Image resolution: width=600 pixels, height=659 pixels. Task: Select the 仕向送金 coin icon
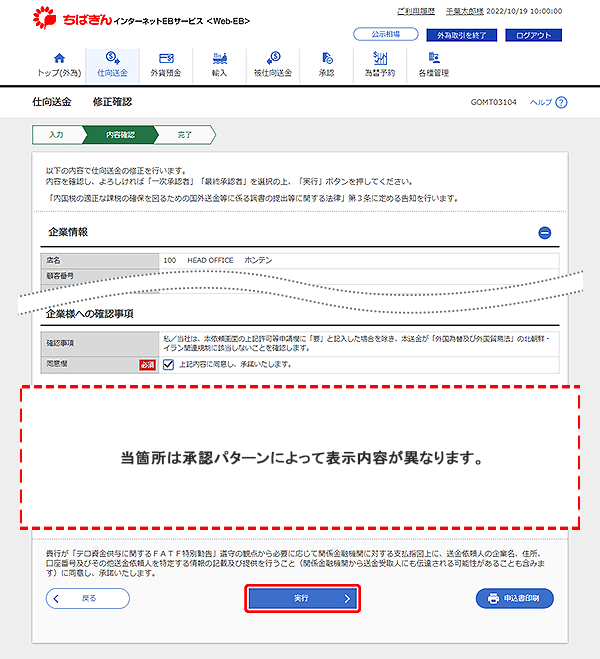click(113, 57)
